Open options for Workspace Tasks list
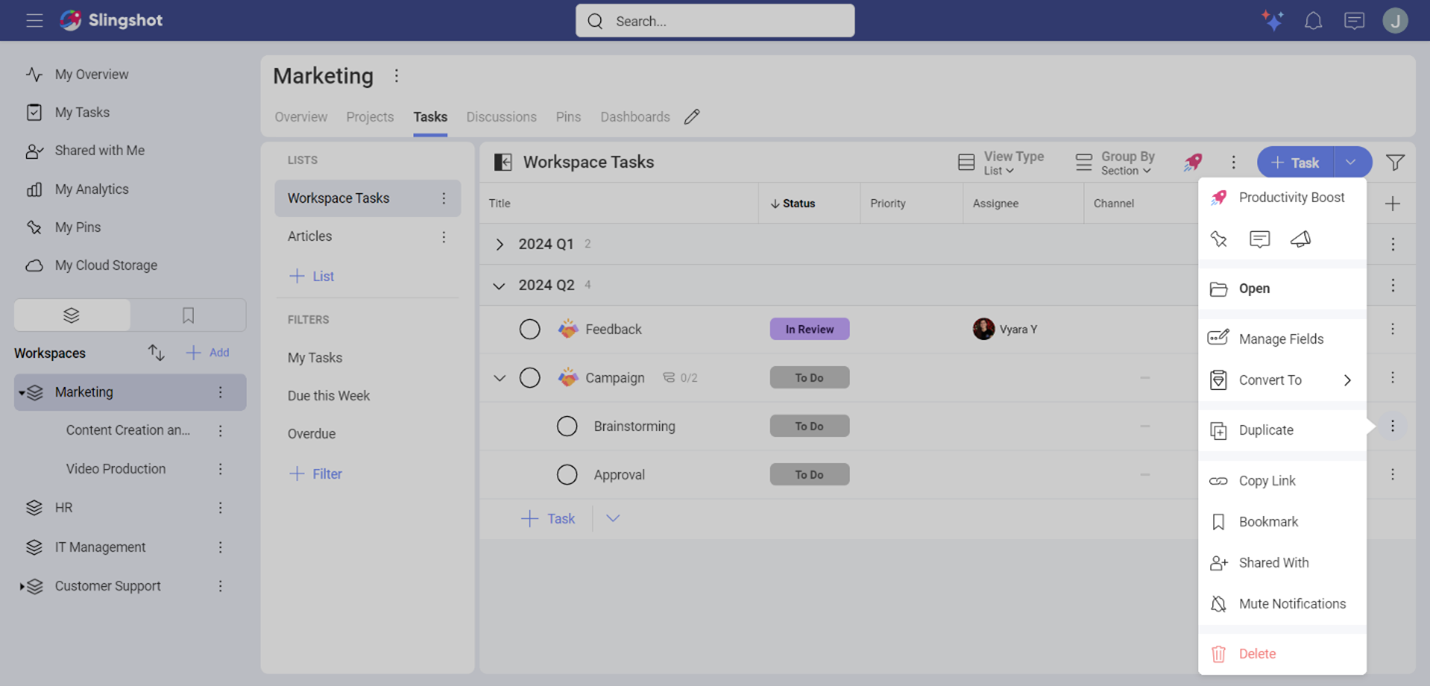Viewport: 1430px width, 686px height. pyautogui.click(x=444, y=198)
